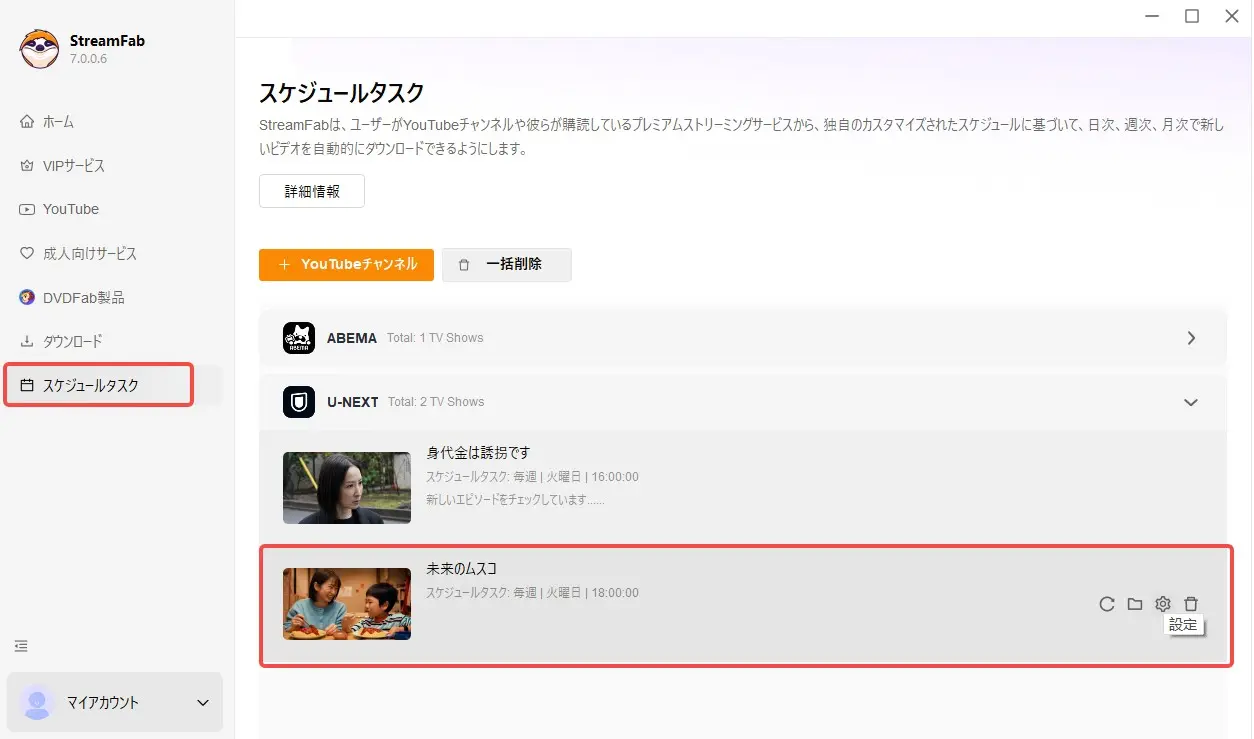The width and height of the screenshot is (1254, 739).
Task: Open the 未来のムスコ output folder
Action: click(1134, 604)
